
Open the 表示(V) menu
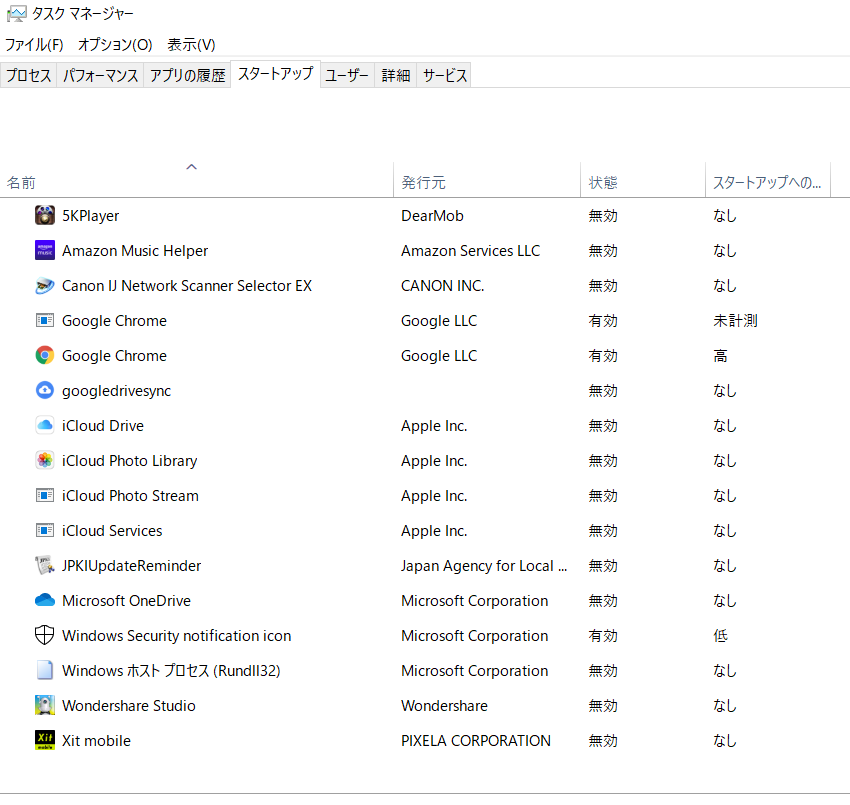[x=191, y=44]
